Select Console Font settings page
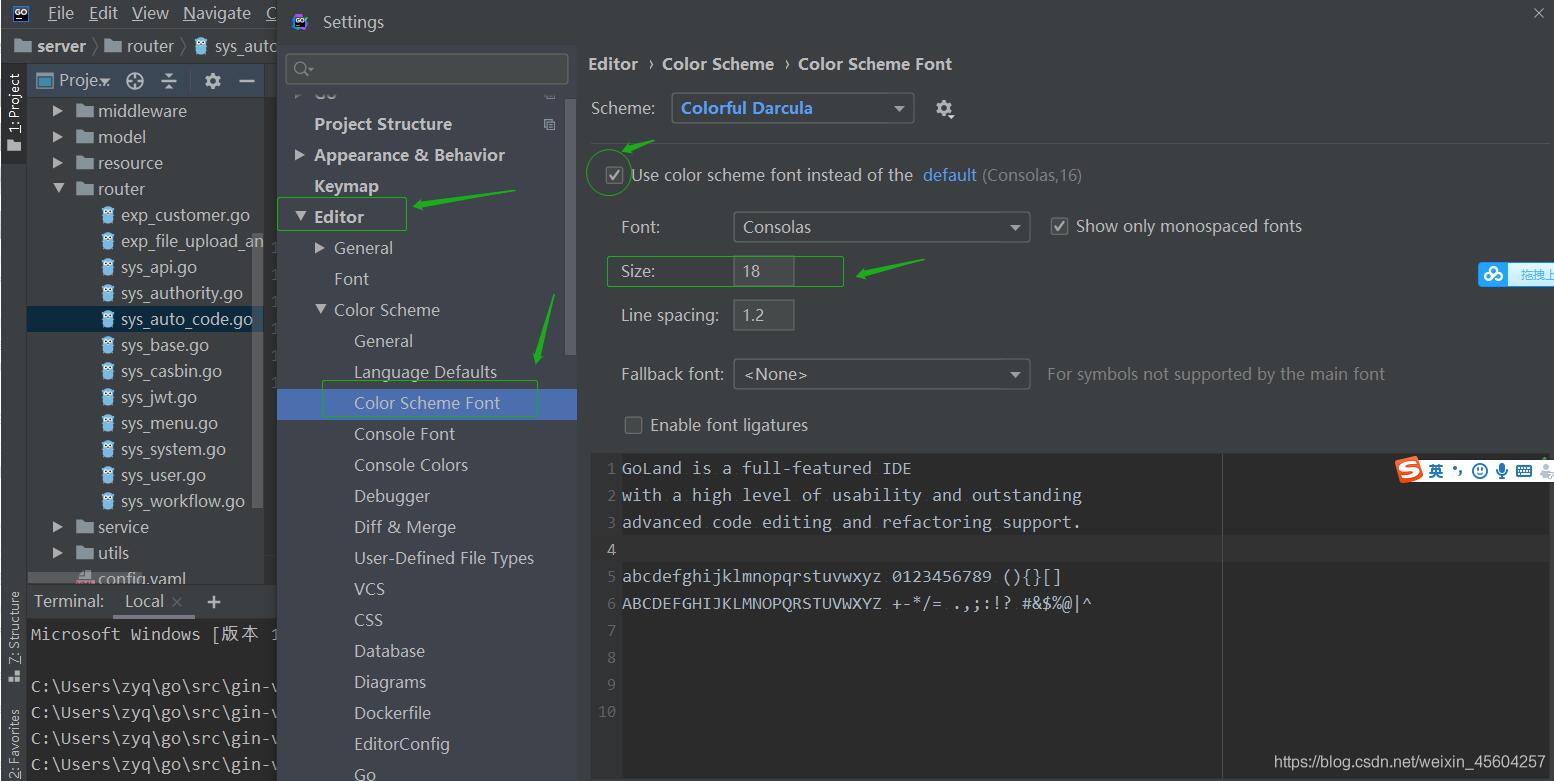Image resolution: width=1554 pixels, height=781 pixels. [x=404, y=434]
